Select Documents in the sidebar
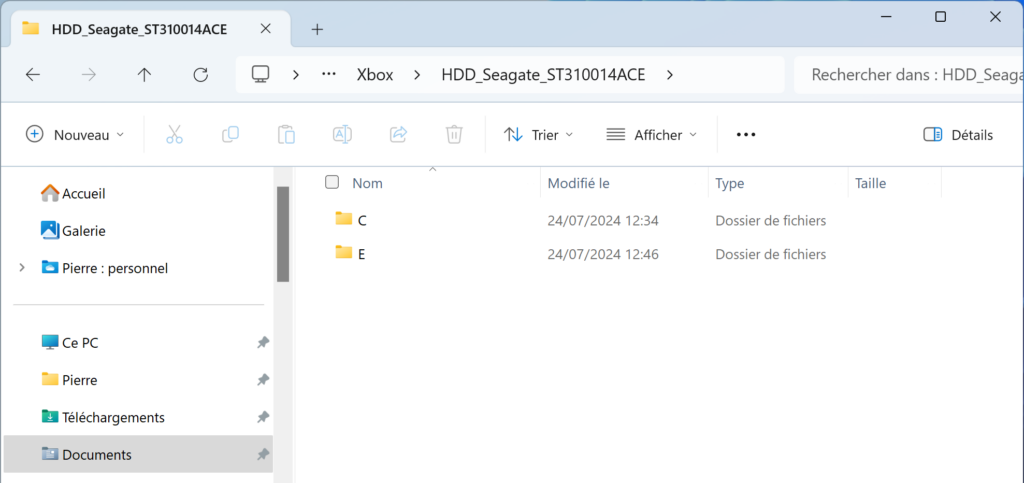The image size is (1024, 483). click(x=138, y=454)
